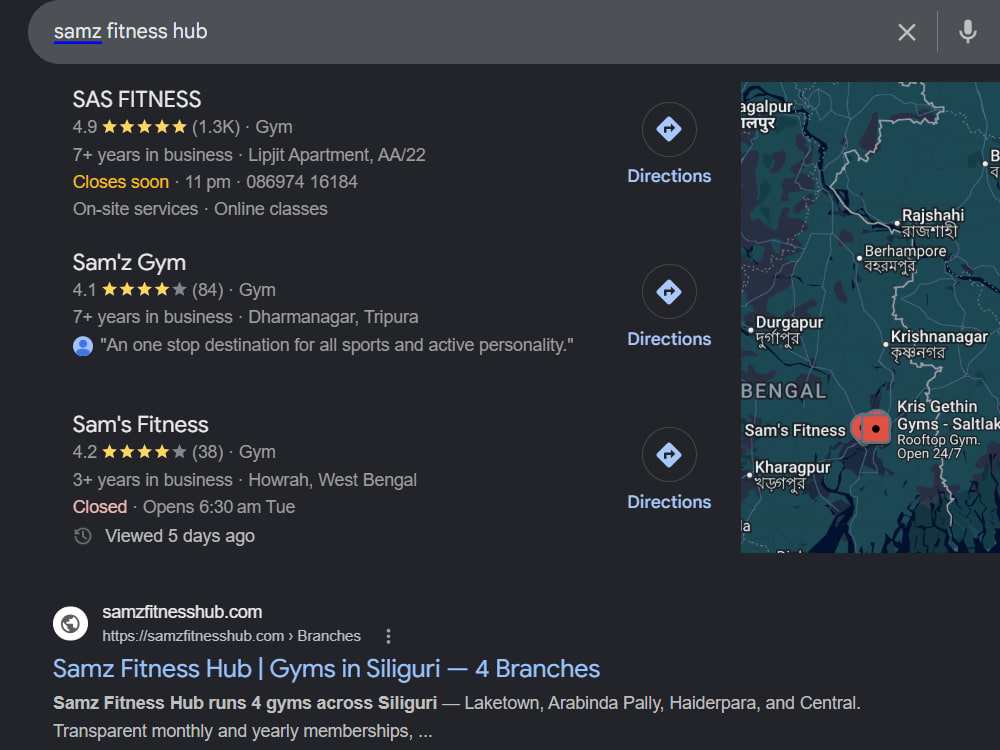Click the 'Viewed 5 days ago' text
Viewport: 1000px width, 750px height.
(180, 536)
